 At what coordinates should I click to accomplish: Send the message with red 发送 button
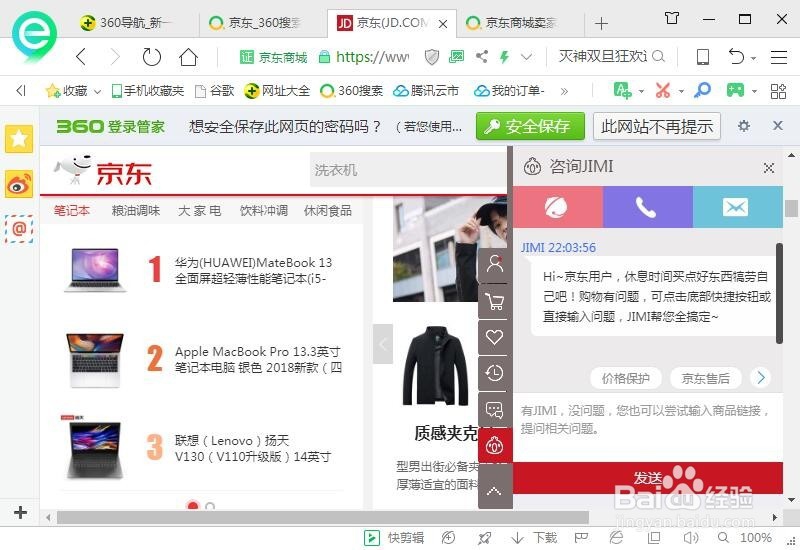[x=647, y=478]
